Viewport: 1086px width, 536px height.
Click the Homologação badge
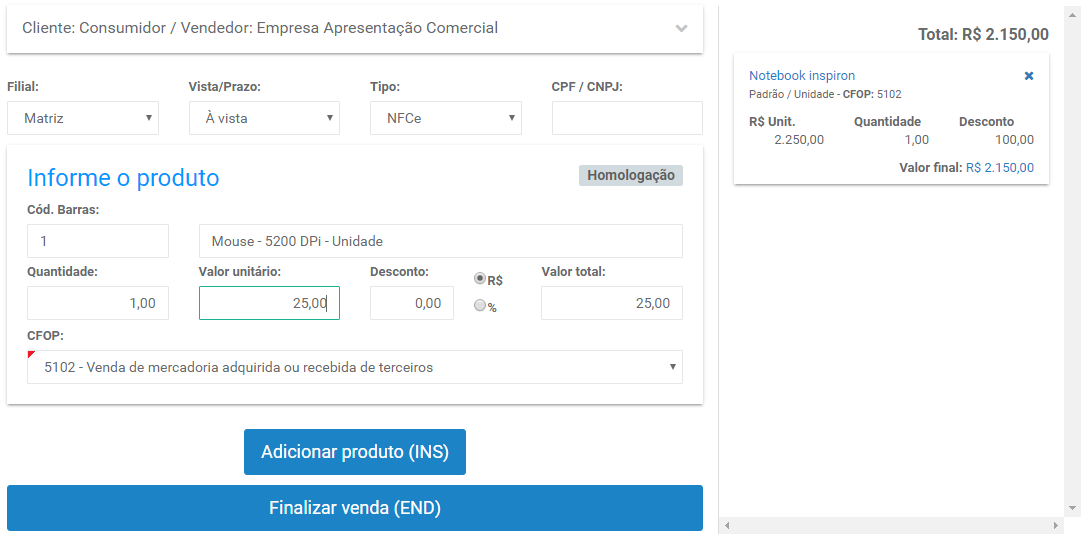click(631, 175)
